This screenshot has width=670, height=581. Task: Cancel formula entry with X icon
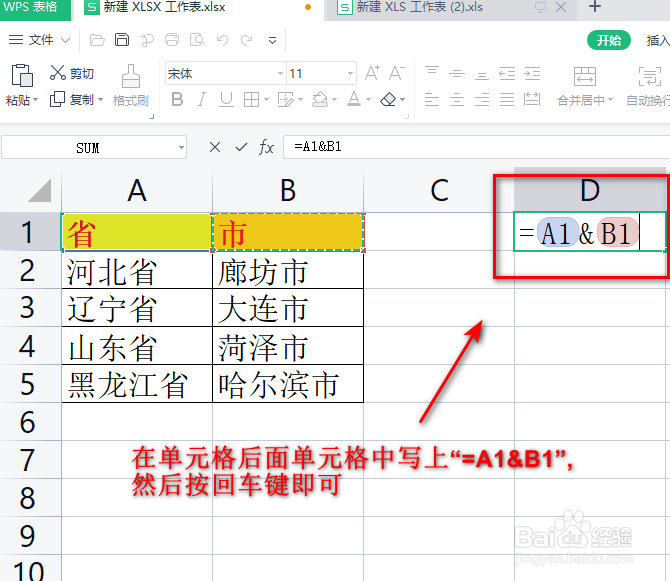(215, 147)
